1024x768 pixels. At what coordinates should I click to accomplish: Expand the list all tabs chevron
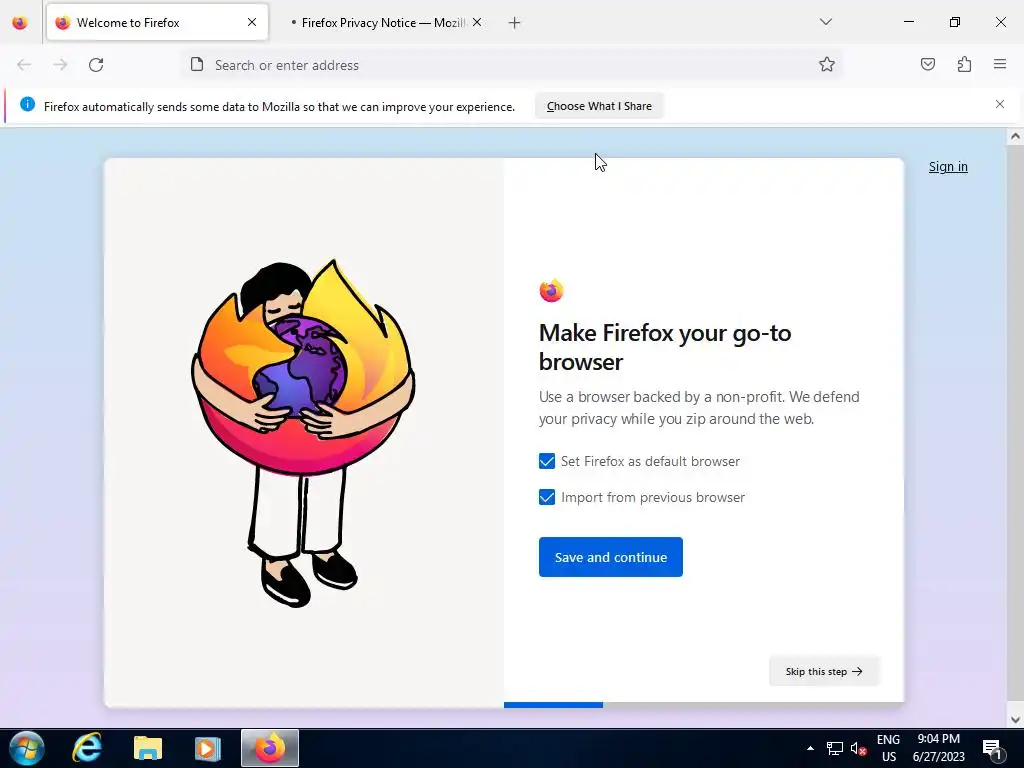(x=825, y=22)
